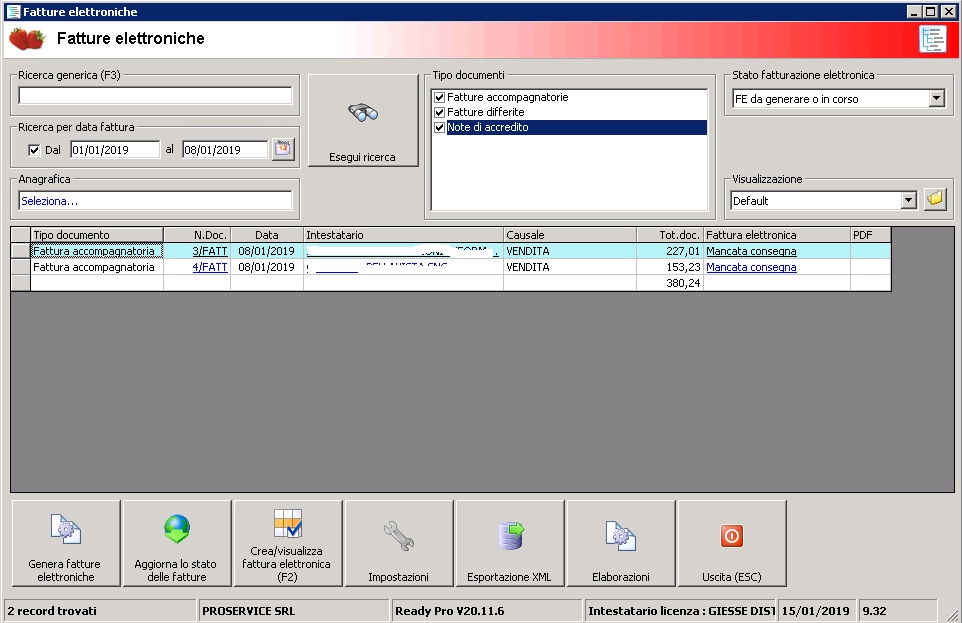Image resolution: width=962 pixels, height=623 pixels.
Task: Maximize the Fatture elettroniche window
Action: [931, 12]
